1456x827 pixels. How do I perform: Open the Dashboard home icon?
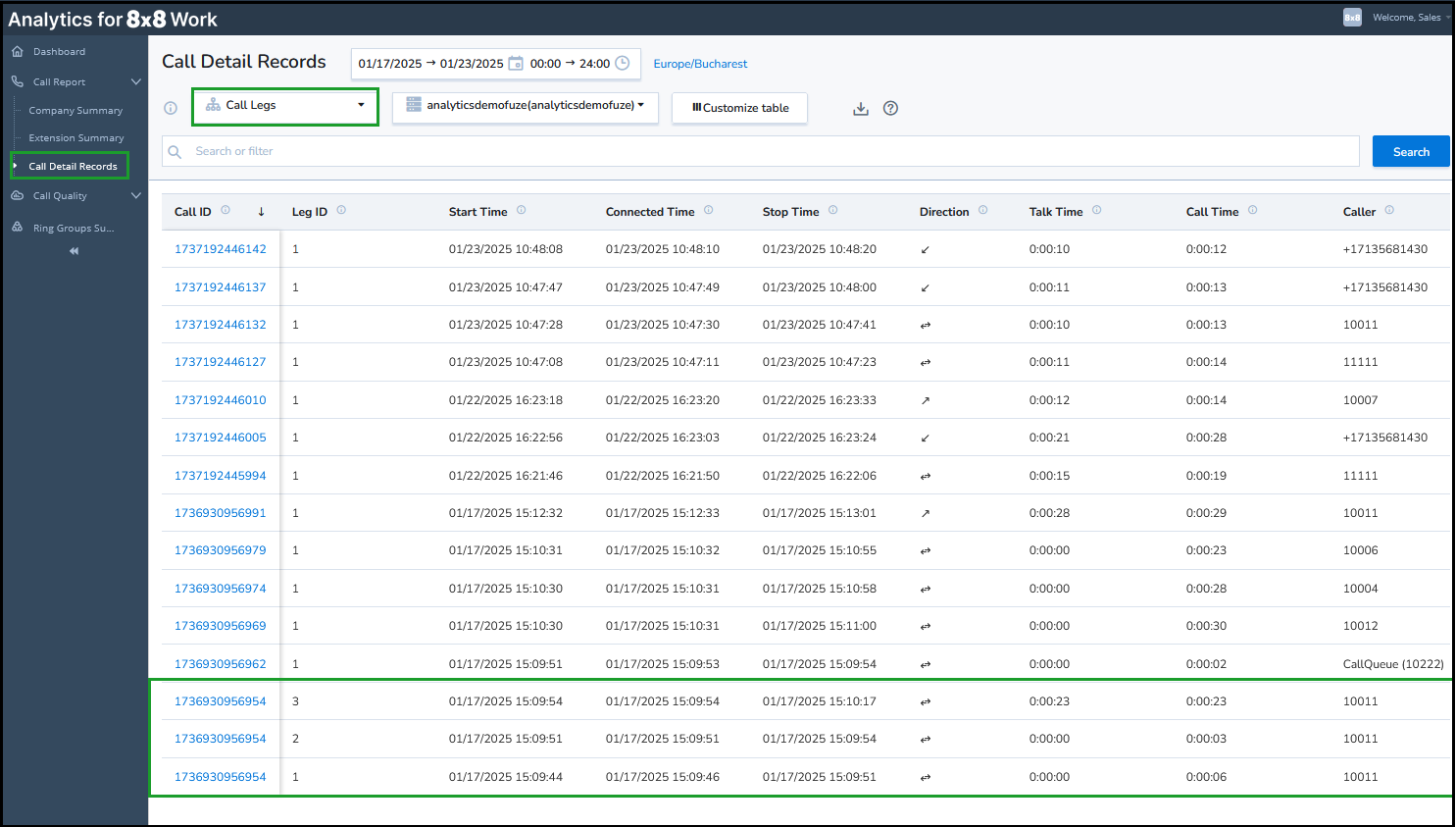pyautogui.click(x=17, y=51)
